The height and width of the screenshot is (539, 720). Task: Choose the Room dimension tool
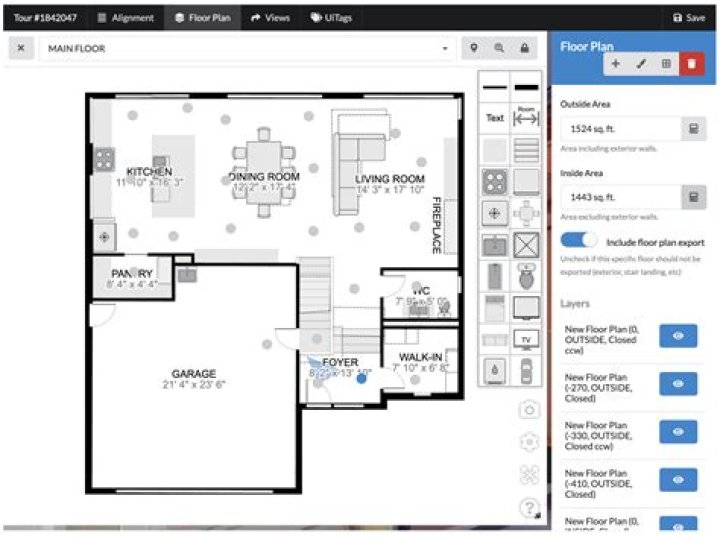pyautogui.click(x=526, y=118)
